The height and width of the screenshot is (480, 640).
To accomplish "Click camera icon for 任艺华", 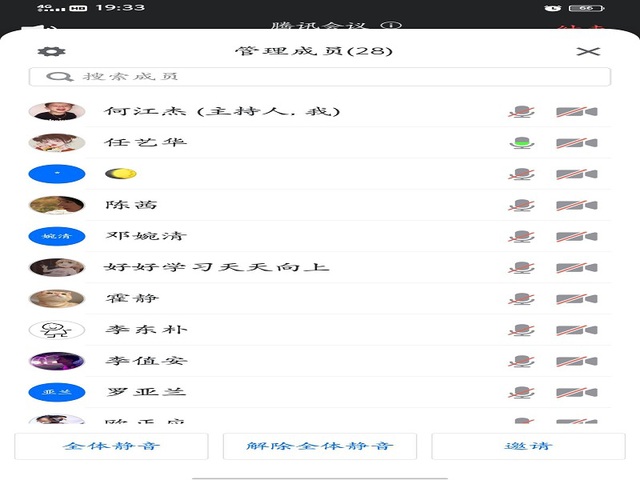I will pos(576,143).
